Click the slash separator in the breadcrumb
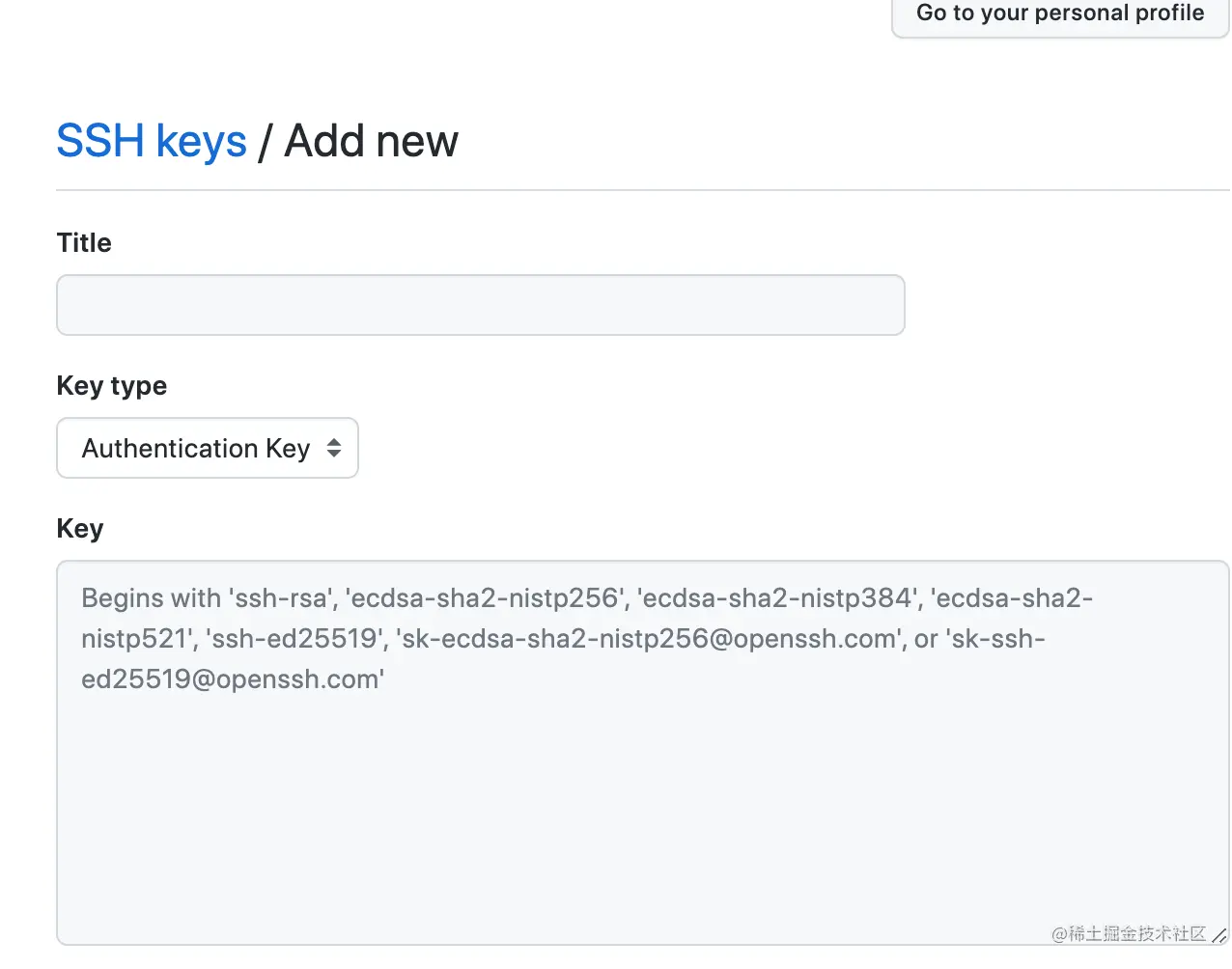Image resolution: width=1232 pixels, height=969 pixels. click(x=266, y=143)
